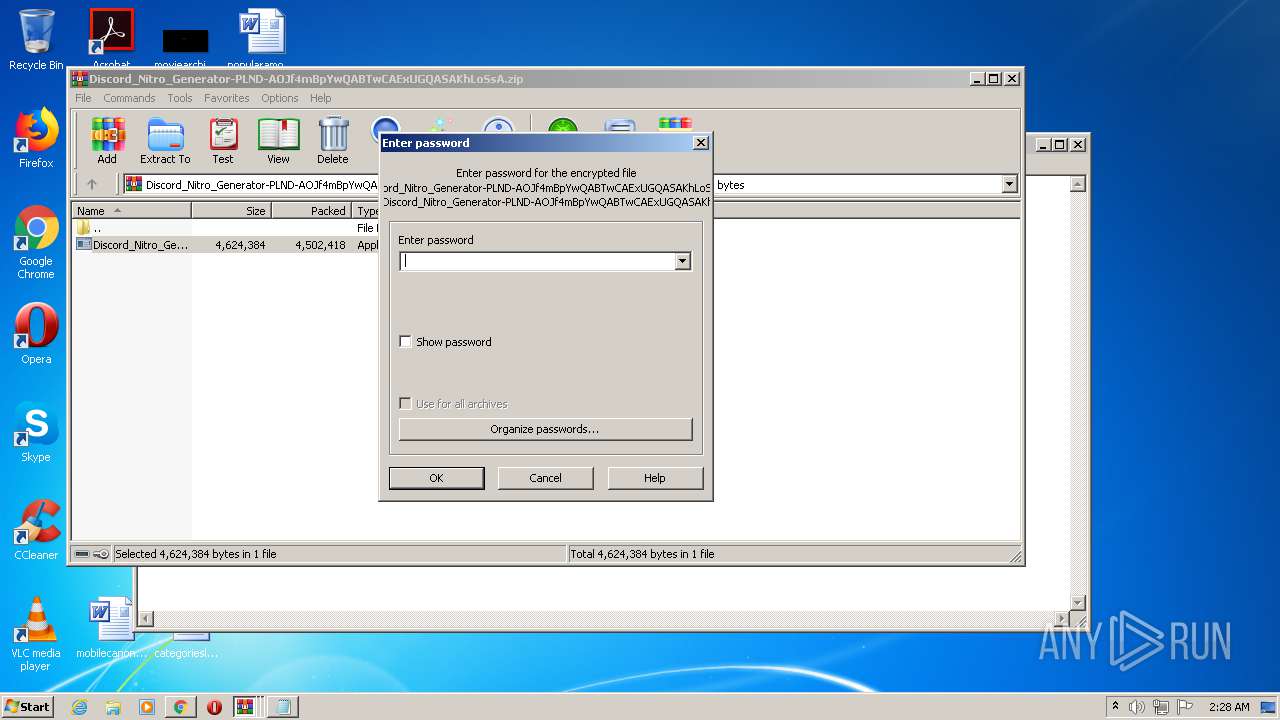The height and width of the screenshot is (720, 1280).
Task: Close the Enter password dialog
Action: [701, 142]
